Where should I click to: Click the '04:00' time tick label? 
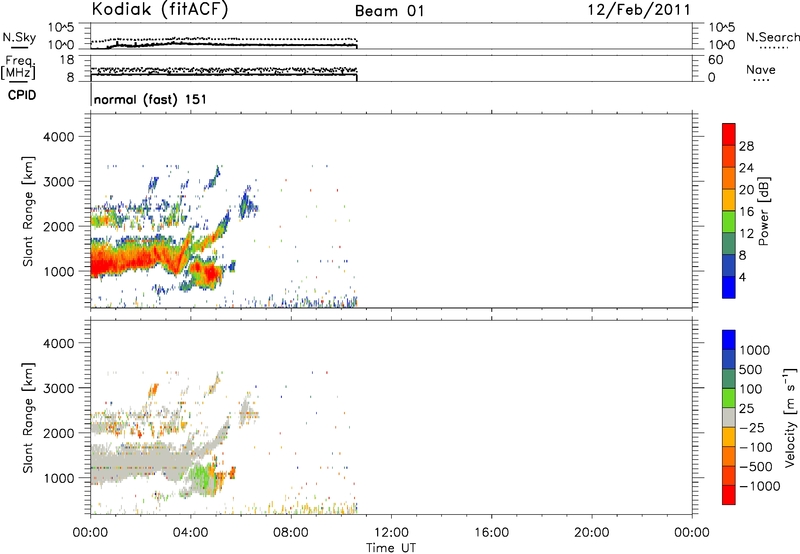(x=190, y=533)
